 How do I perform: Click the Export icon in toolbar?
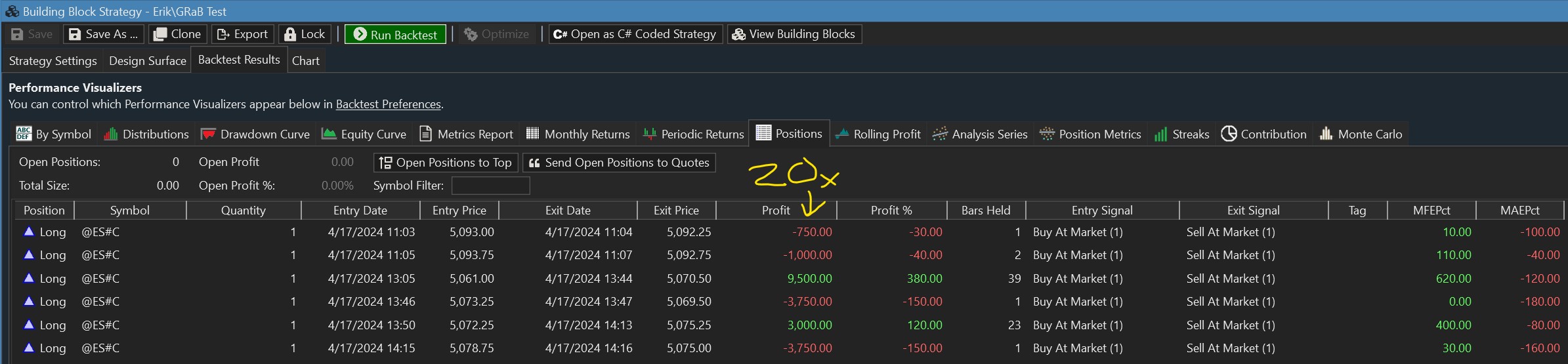(x=223, y=34)
